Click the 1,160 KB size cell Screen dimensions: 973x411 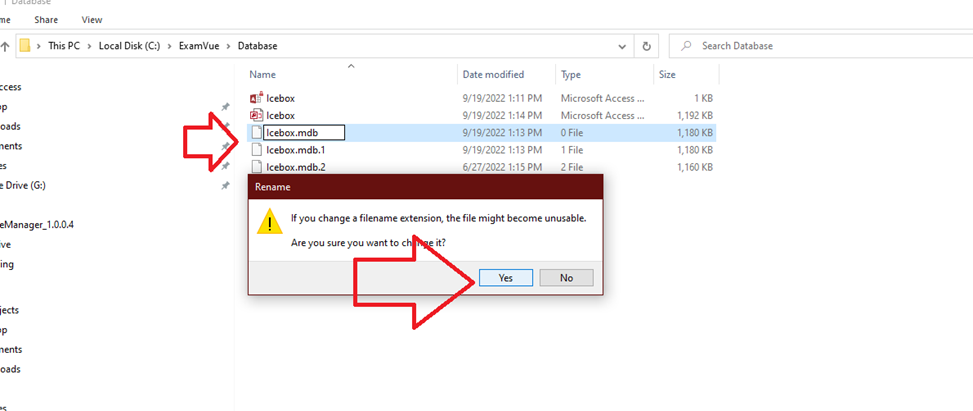693,167
